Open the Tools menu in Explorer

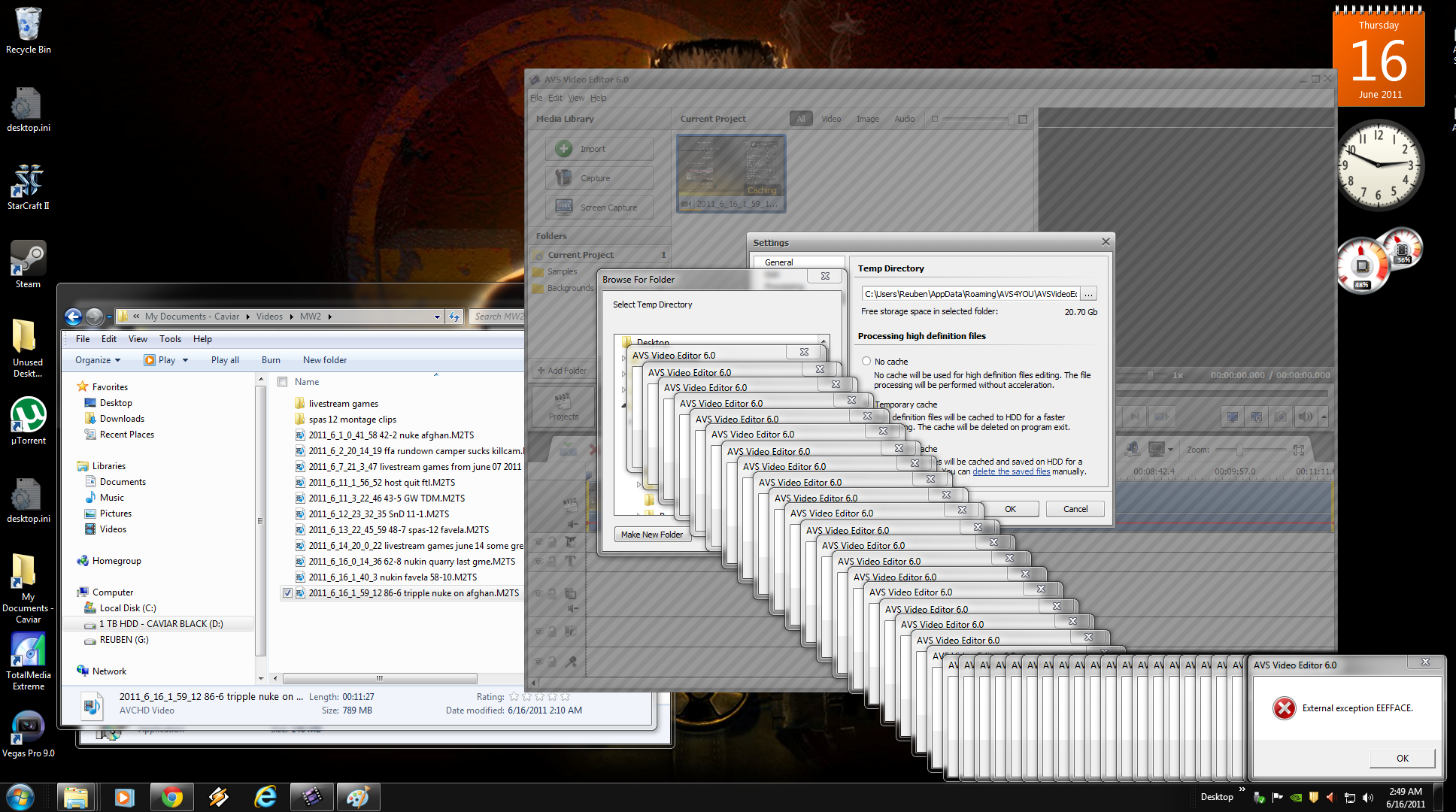(x=170, y=339)
